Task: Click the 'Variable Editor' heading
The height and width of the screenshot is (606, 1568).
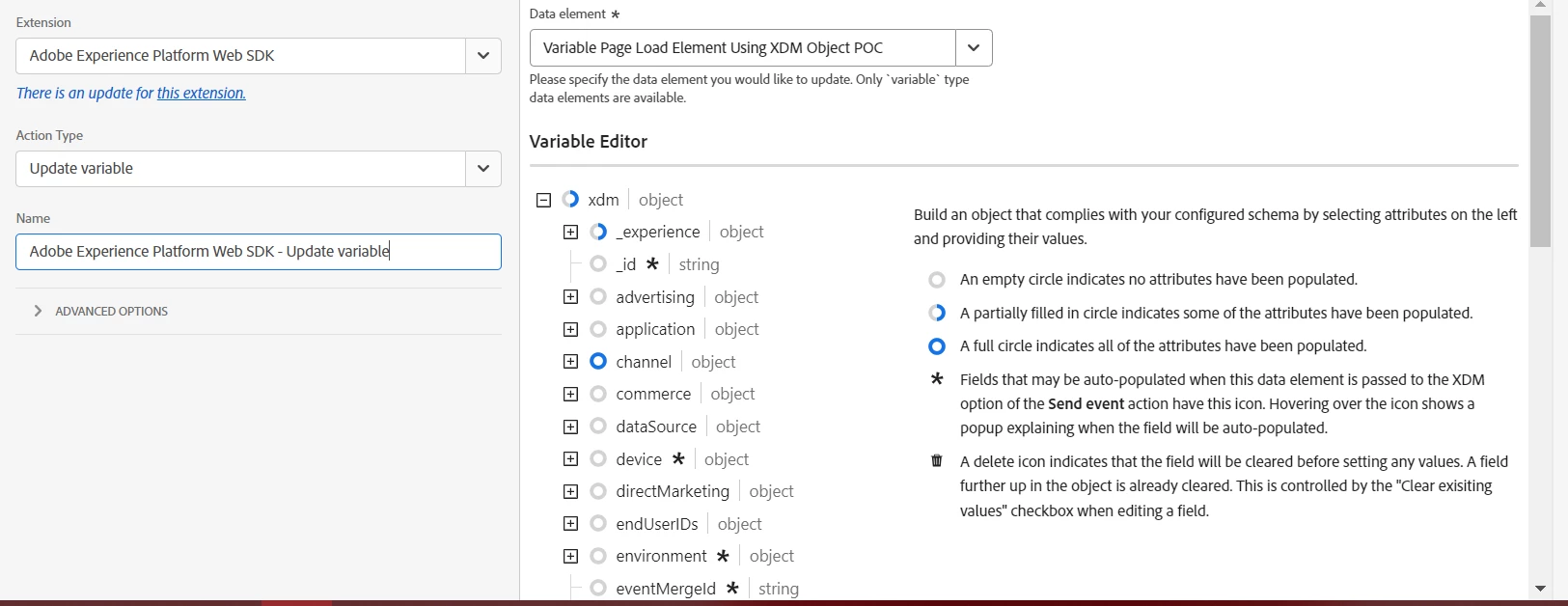Action: click(589, 142)
